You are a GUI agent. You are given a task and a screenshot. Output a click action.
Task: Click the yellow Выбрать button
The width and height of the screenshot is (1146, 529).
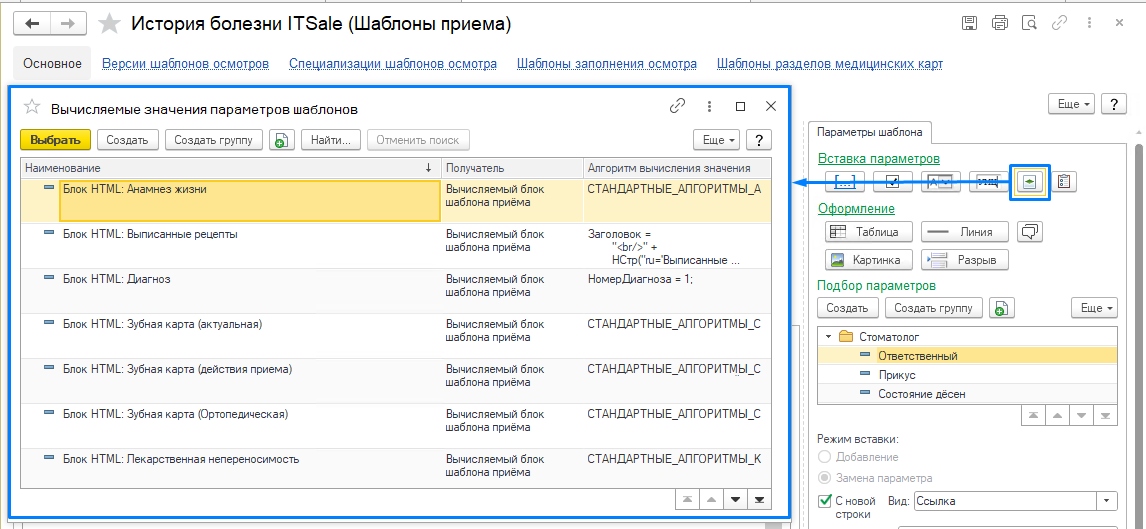[x=55, y=140]
